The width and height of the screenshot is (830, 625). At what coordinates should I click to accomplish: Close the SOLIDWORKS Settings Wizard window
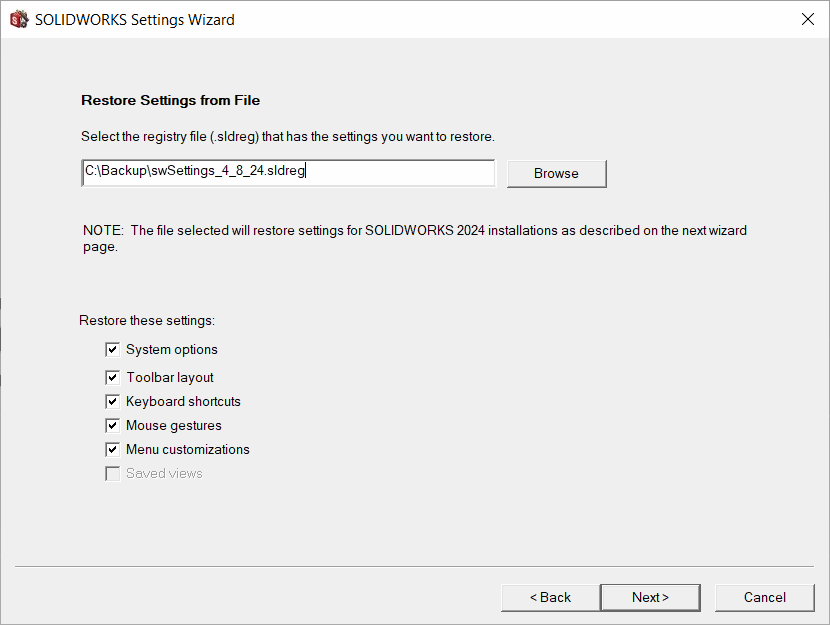[x=808, y=18]
